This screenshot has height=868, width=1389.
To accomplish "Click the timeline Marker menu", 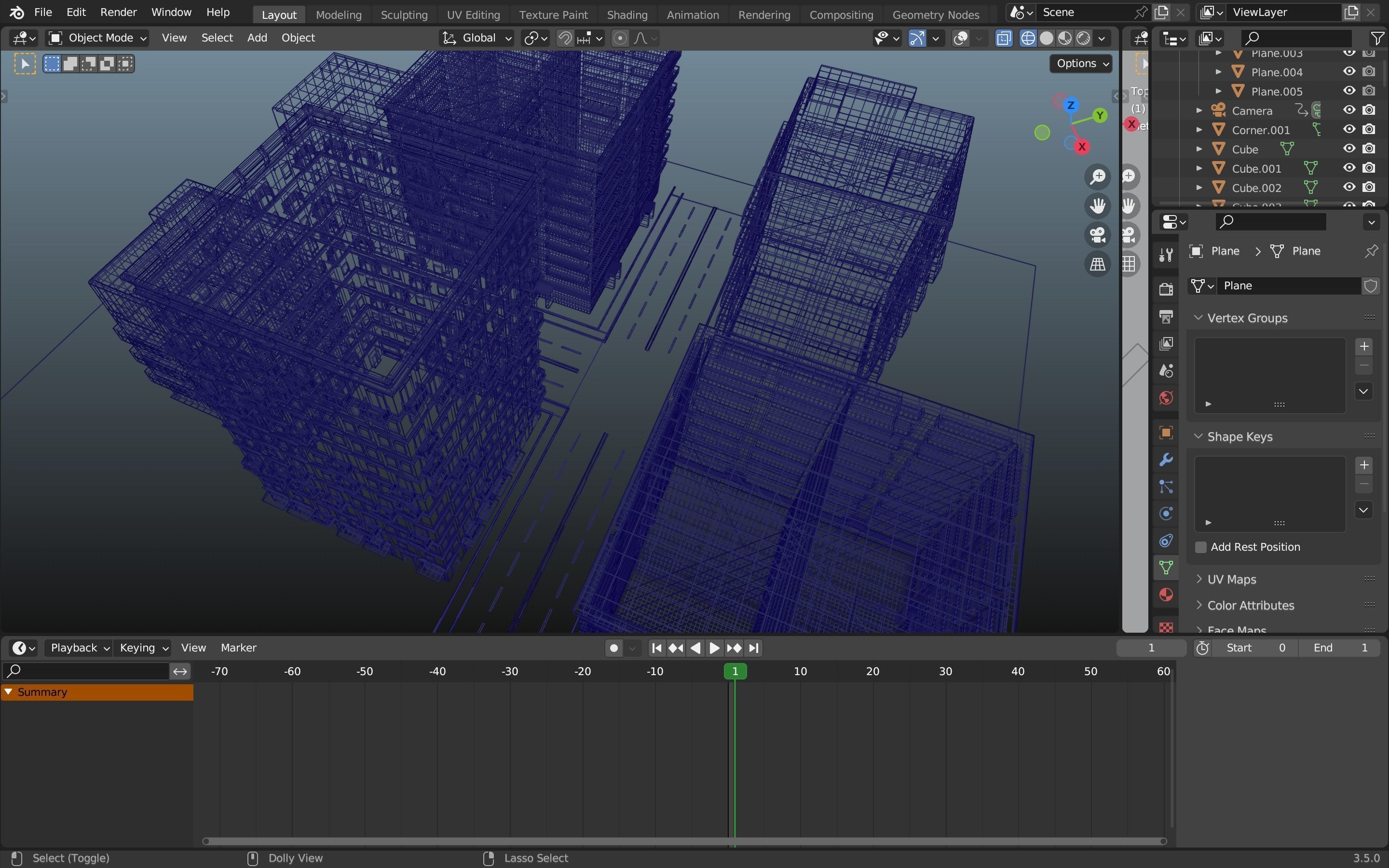I will click(x=238, y=648).
